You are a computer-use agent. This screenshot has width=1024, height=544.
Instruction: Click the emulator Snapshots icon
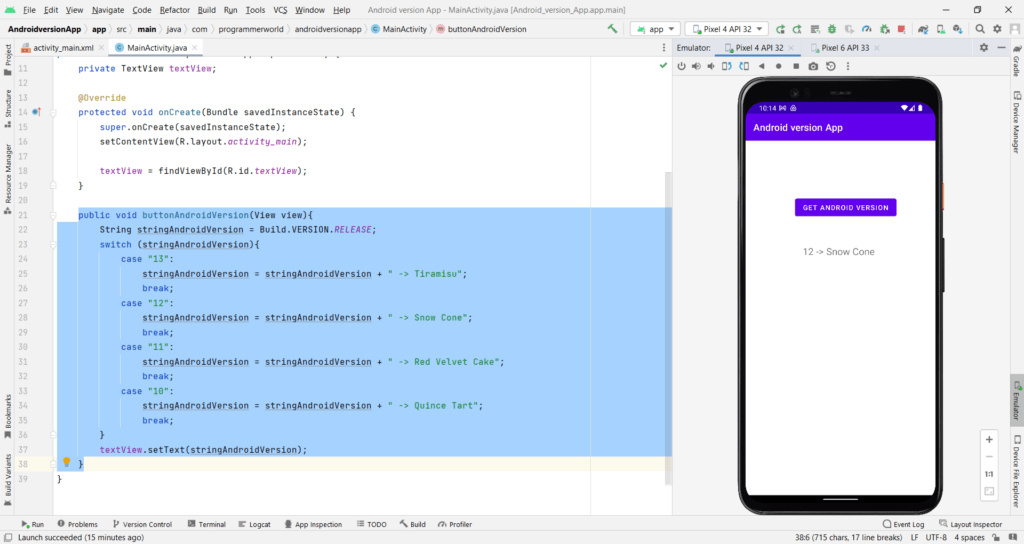click(831, 66)
